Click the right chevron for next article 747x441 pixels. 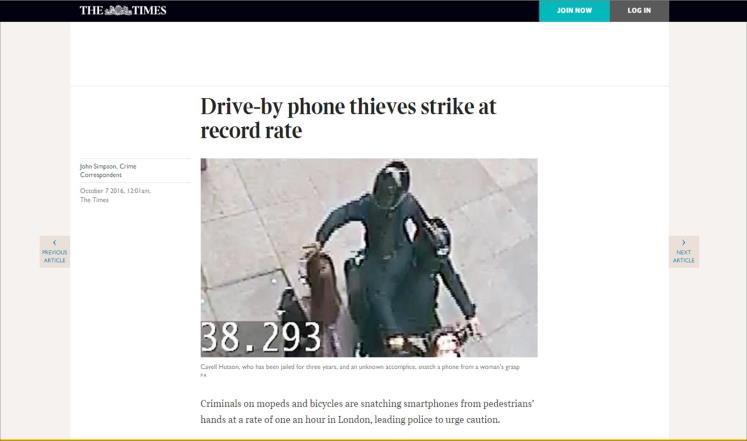pyautogui.click(x=684, y=243)
